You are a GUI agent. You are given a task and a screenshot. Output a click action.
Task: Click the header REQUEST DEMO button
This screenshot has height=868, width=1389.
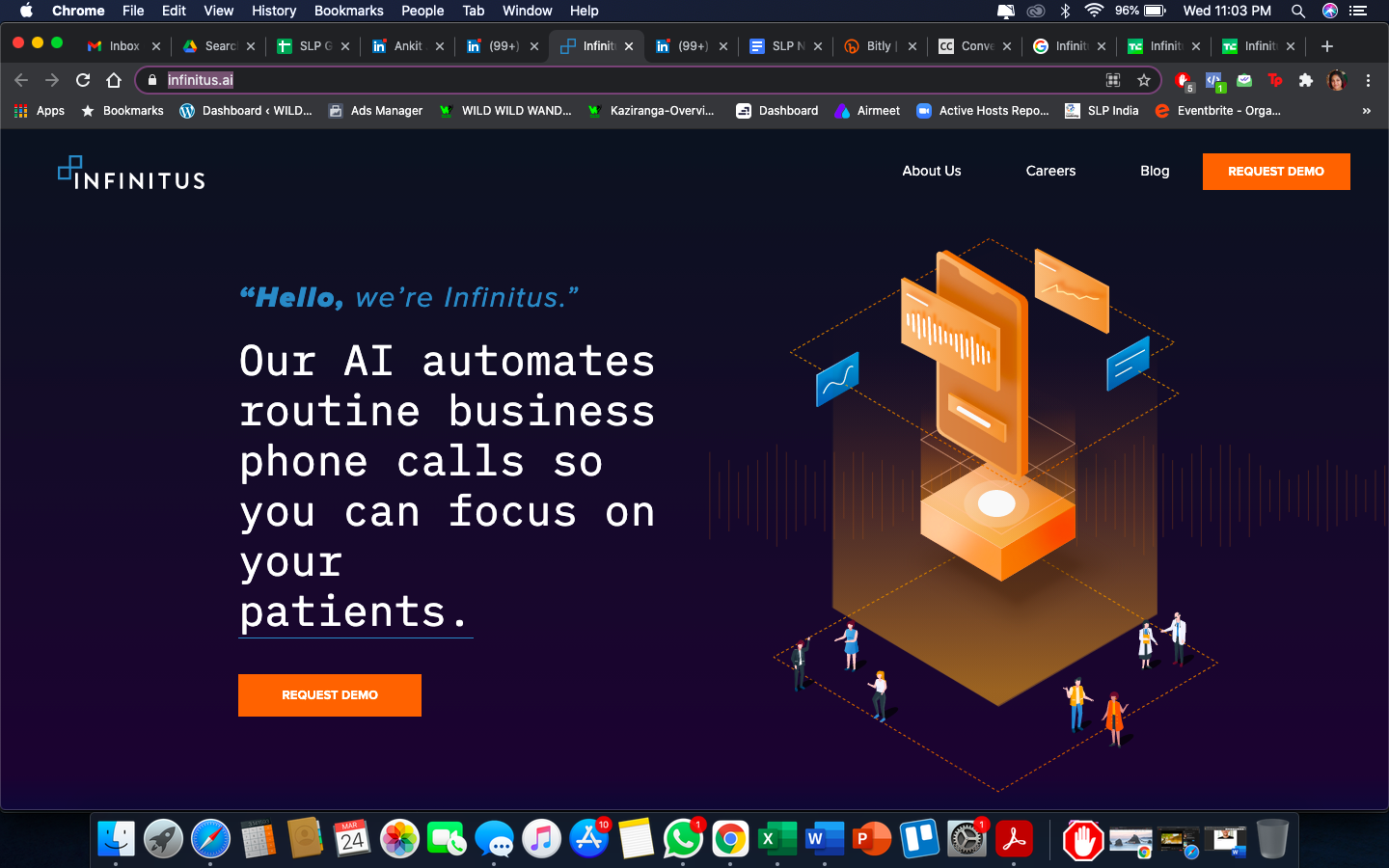tap(1276, 172)
